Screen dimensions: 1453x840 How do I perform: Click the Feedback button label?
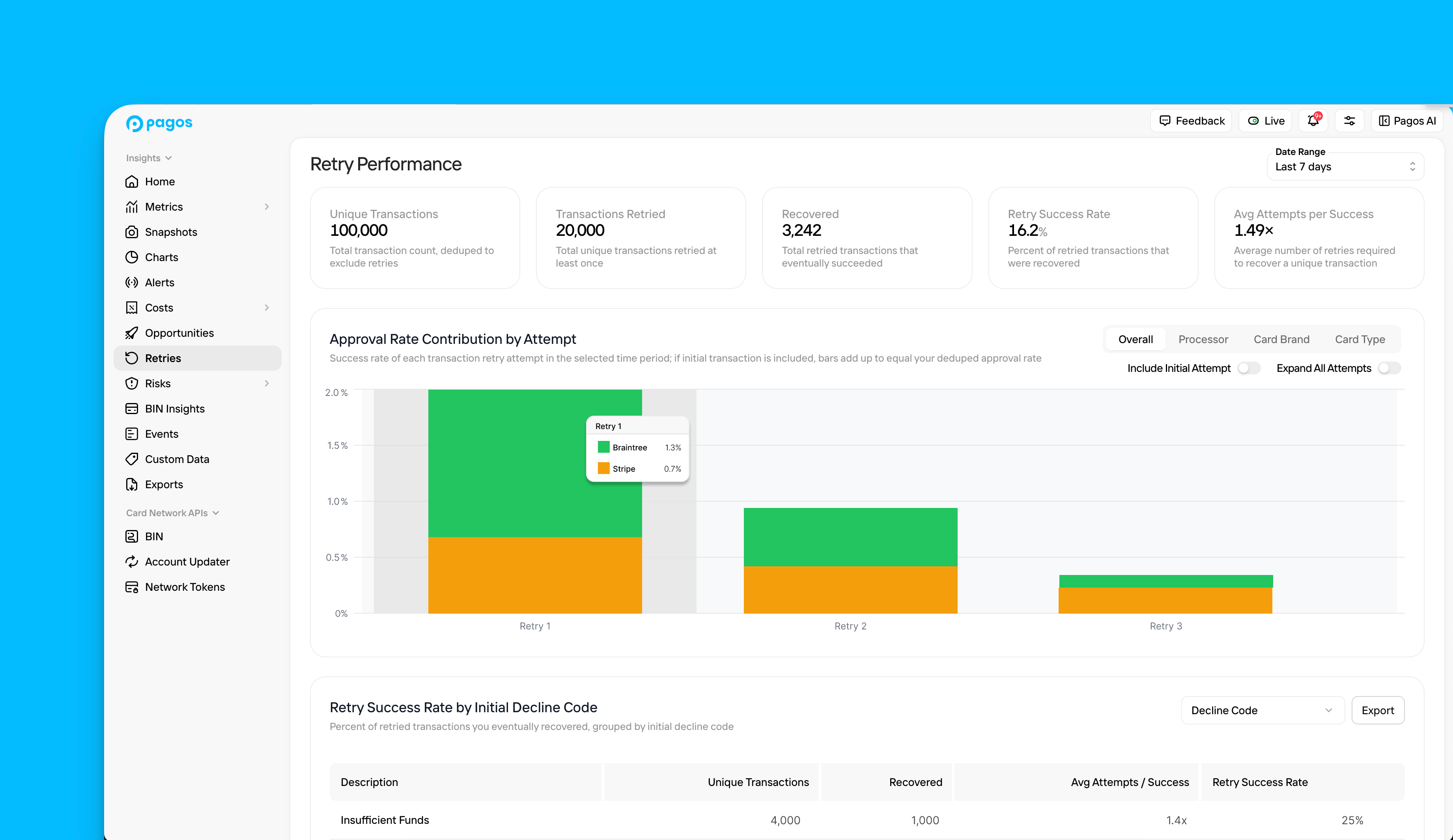[x=1200, y=121]
